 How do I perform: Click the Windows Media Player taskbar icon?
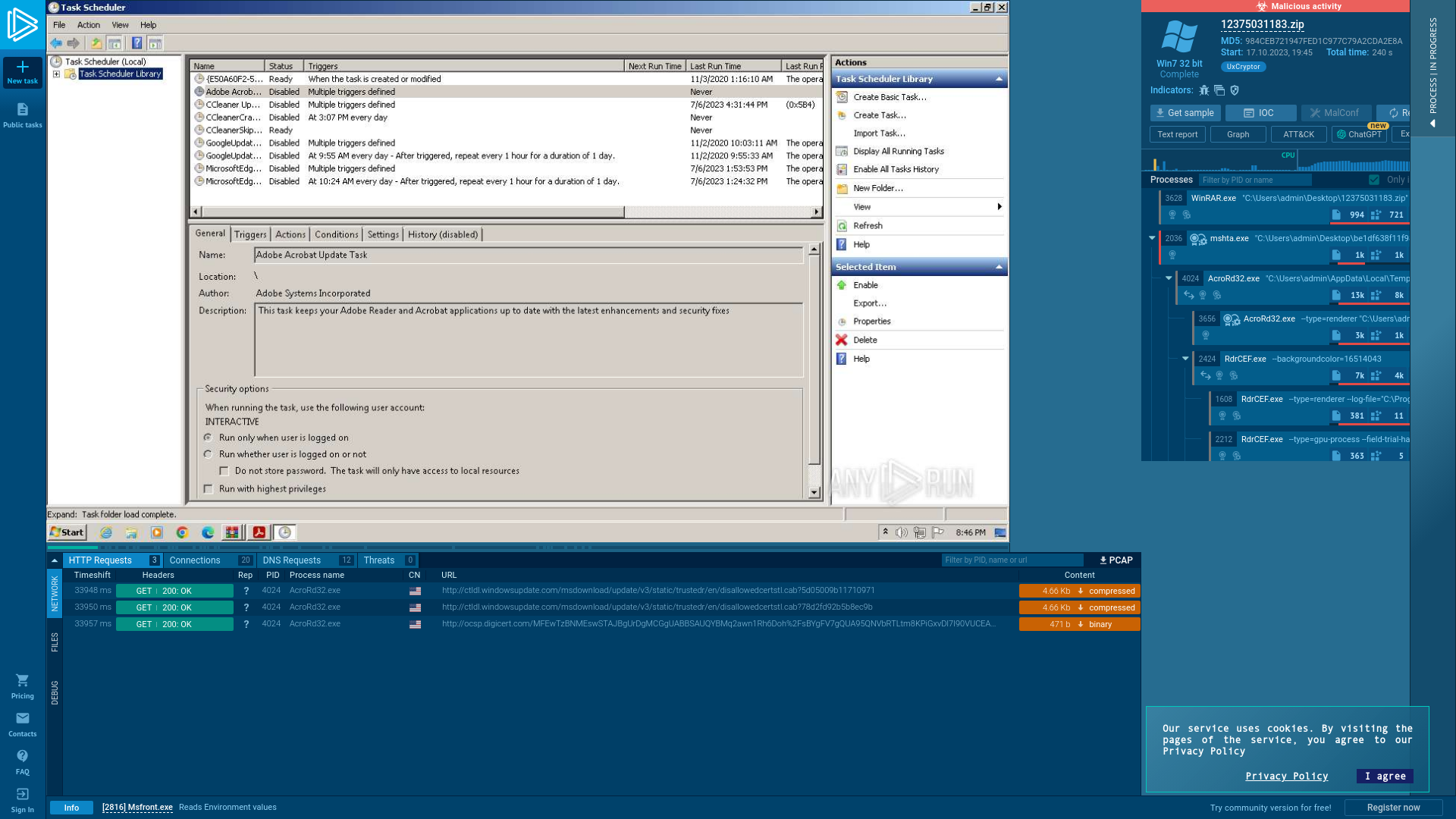click(x=157, y=532)
